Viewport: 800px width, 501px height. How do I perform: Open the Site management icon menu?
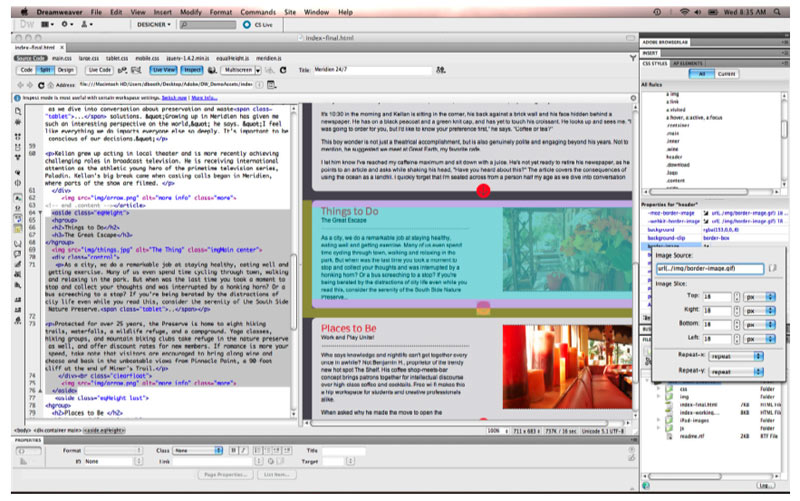click(x=86, y=24)
